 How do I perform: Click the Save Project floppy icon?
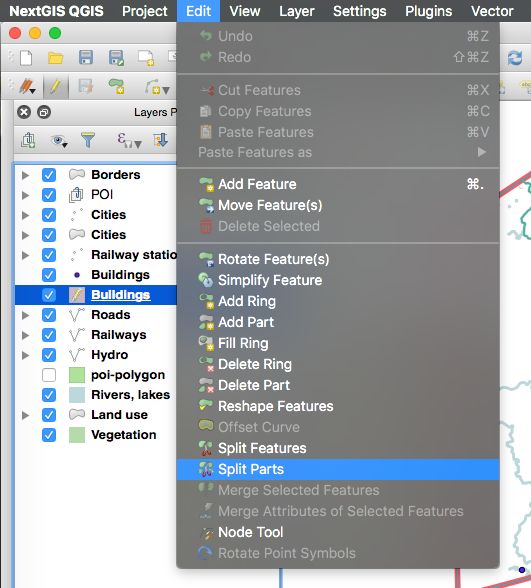click(x=86, y=58)
